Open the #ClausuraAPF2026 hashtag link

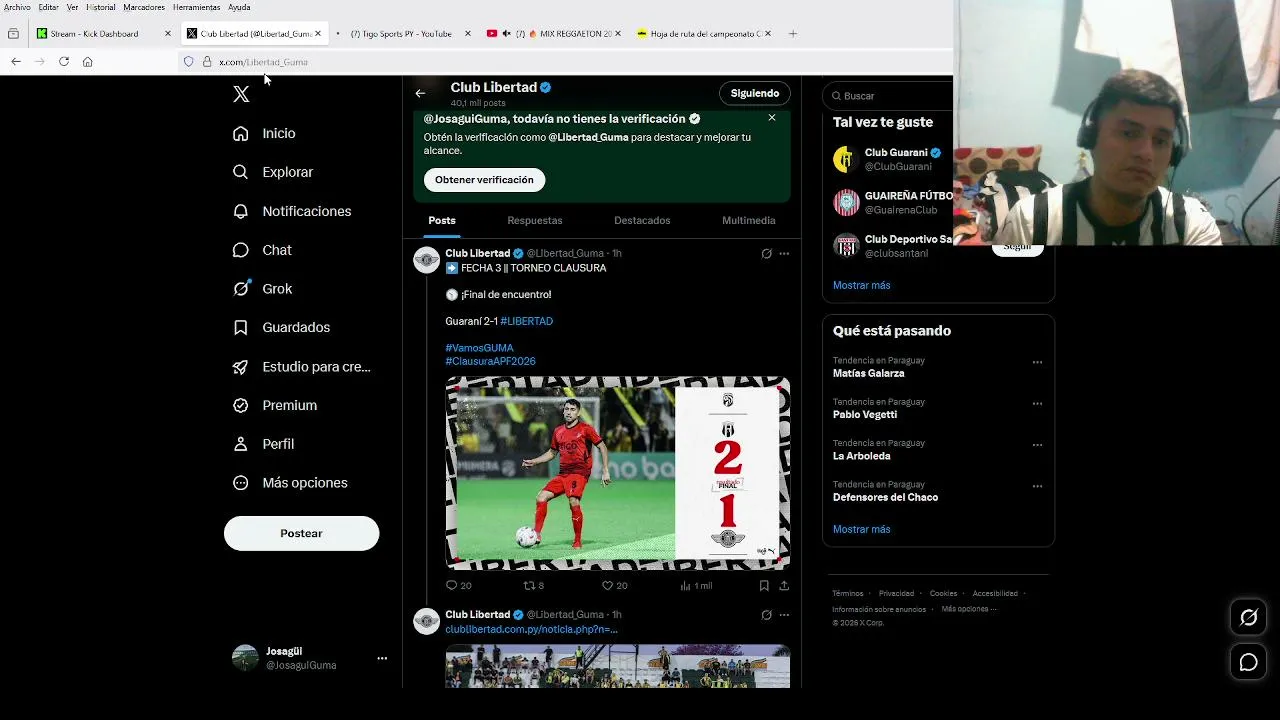(490, 361)
